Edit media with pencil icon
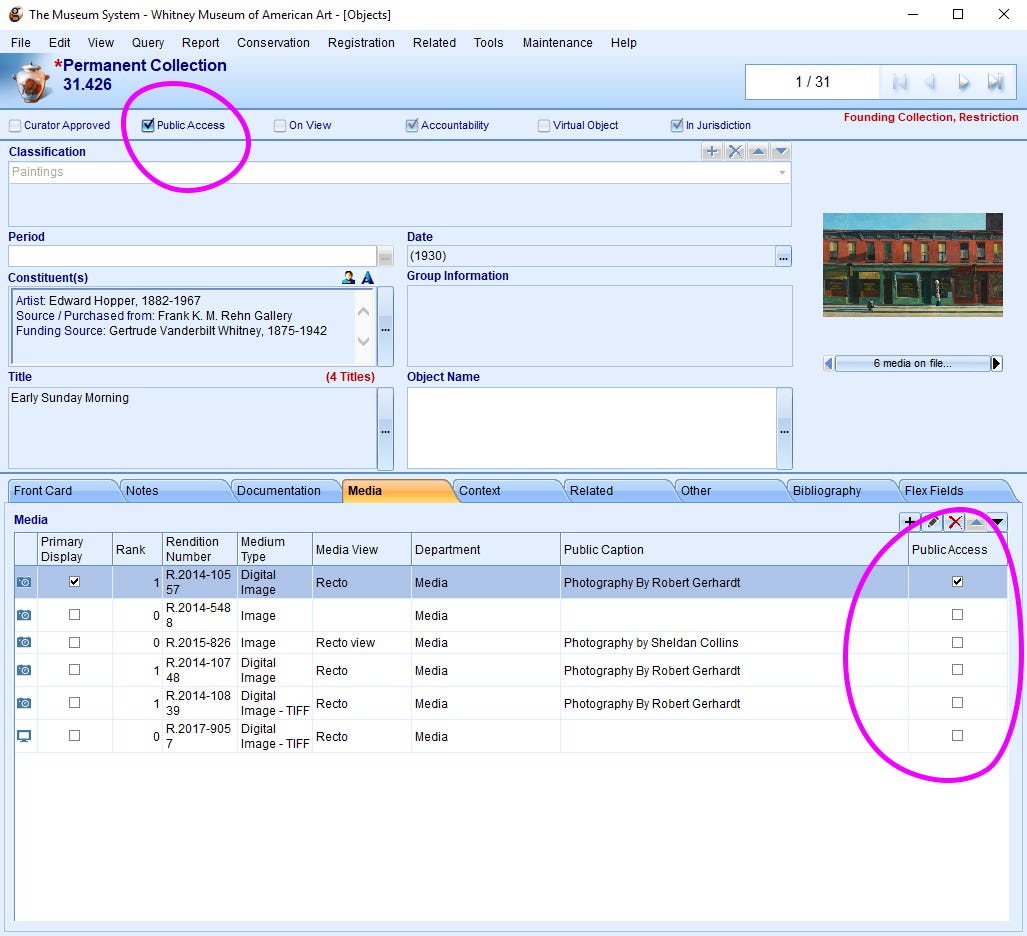This screenshot has height=936, width=1027. click(x=932, y=522)
